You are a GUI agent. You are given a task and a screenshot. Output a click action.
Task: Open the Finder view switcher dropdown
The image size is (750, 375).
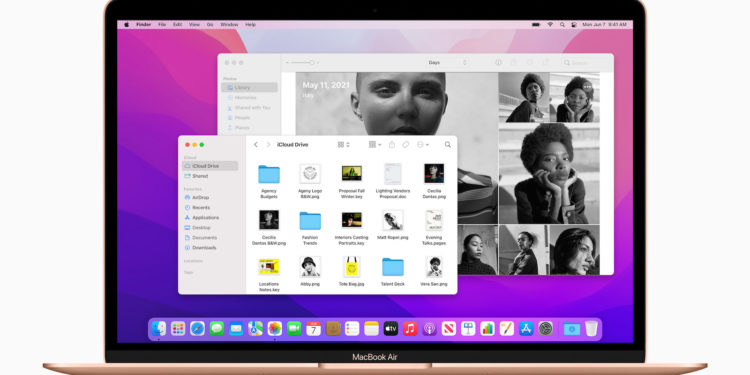pos(343,144)
